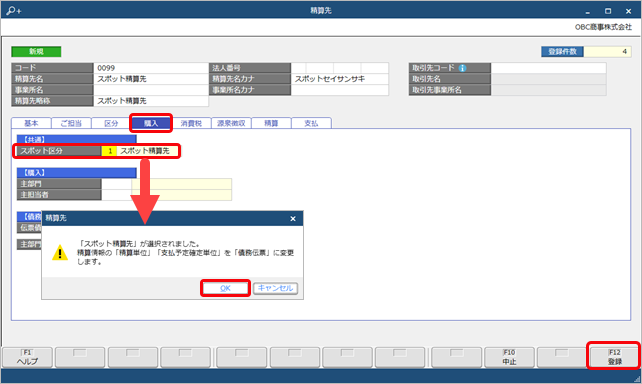Click the 取引先名 read-only field

(549, 79)
